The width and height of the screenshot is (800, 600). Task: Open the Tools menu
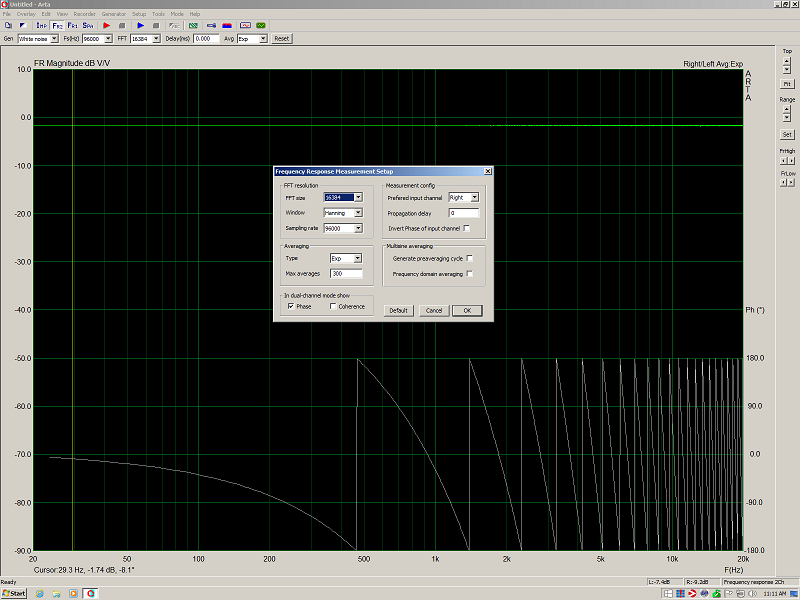[158, 14]
